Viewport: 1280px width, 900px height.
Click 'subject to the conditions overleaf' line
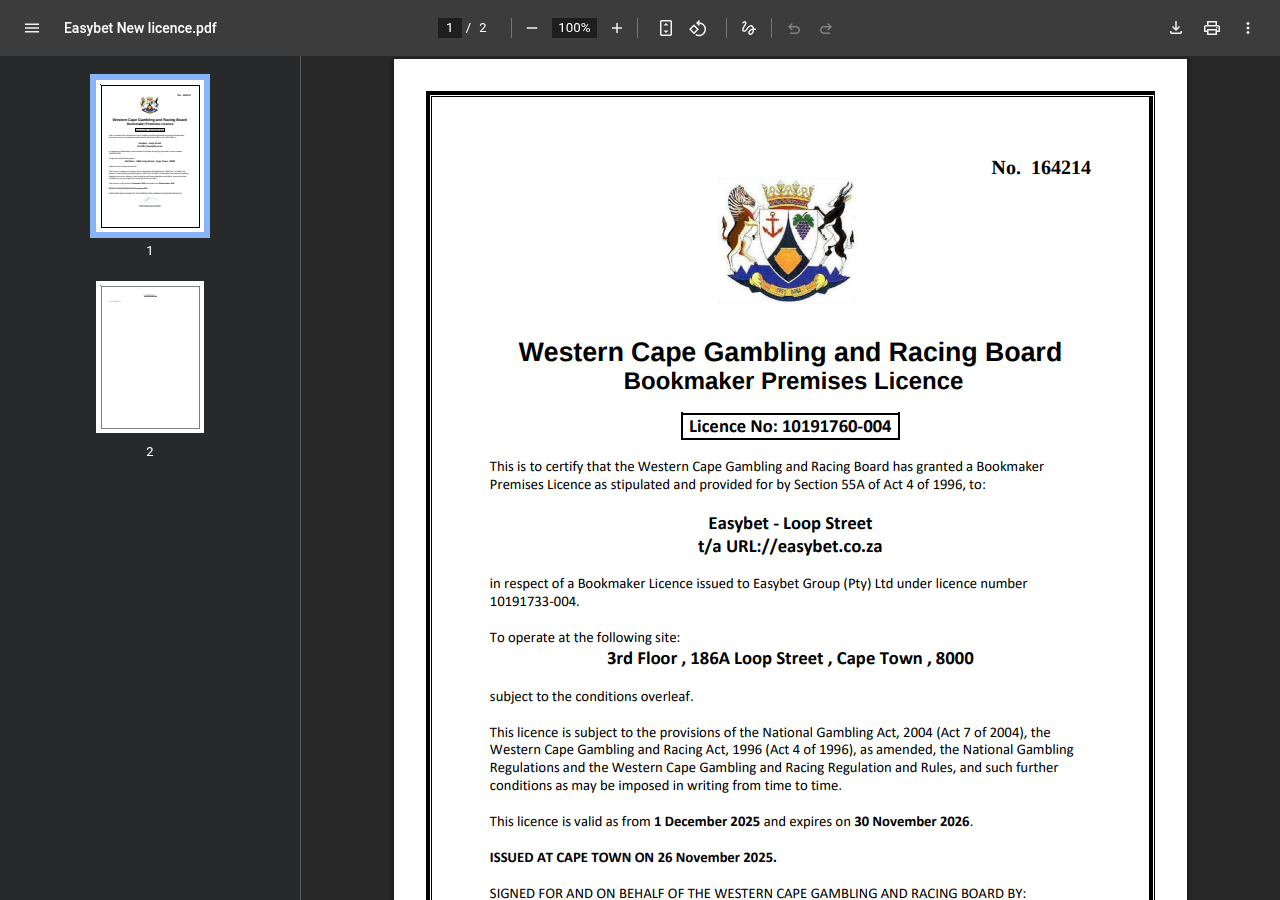591,697
